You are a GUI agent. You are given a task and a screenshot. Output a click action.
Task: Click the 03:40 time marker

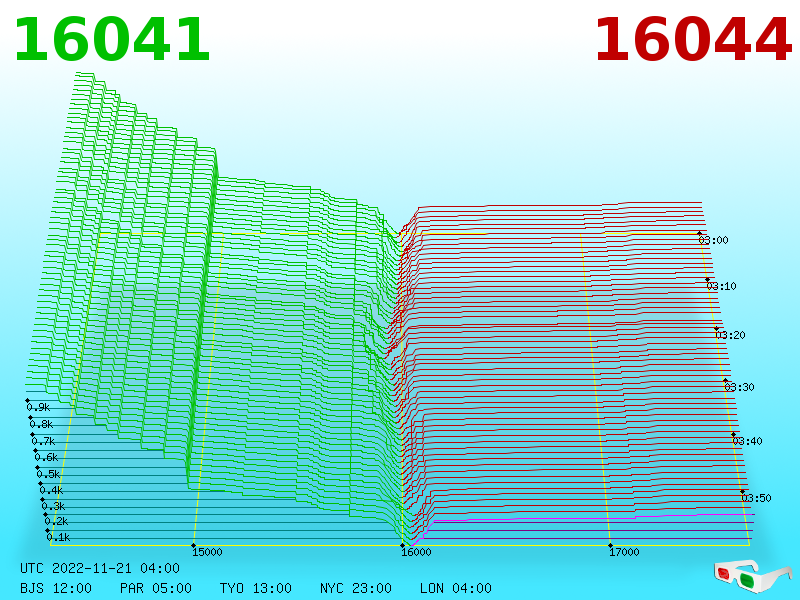click(747, 441)
